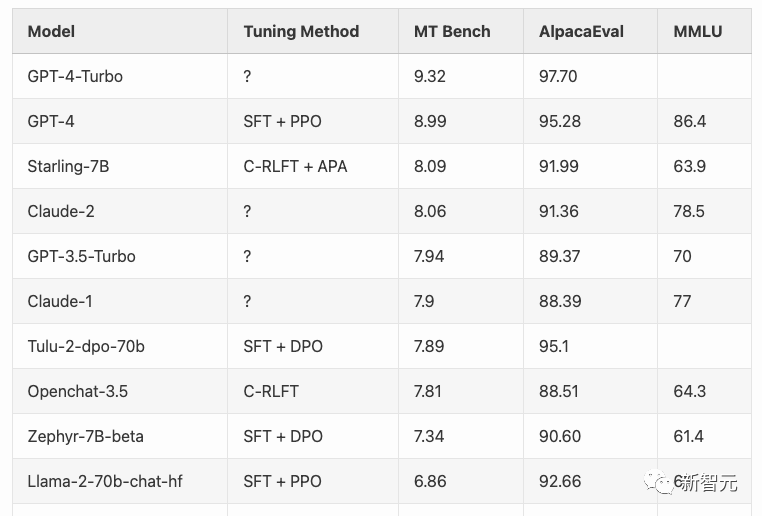Screen dimensions: 762x516
Task: Select the Tuning Method column header
Action: pos(301,31)
